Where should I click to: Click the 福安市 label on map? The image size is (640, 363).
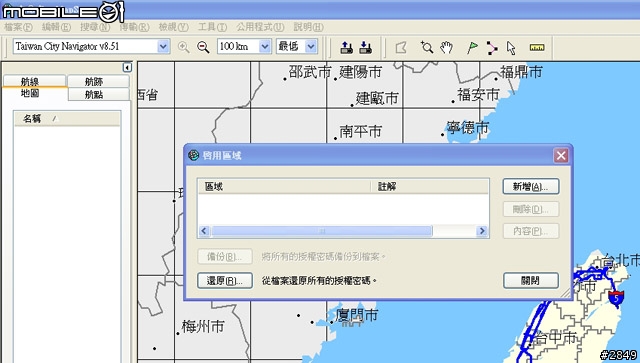[478, 95]
